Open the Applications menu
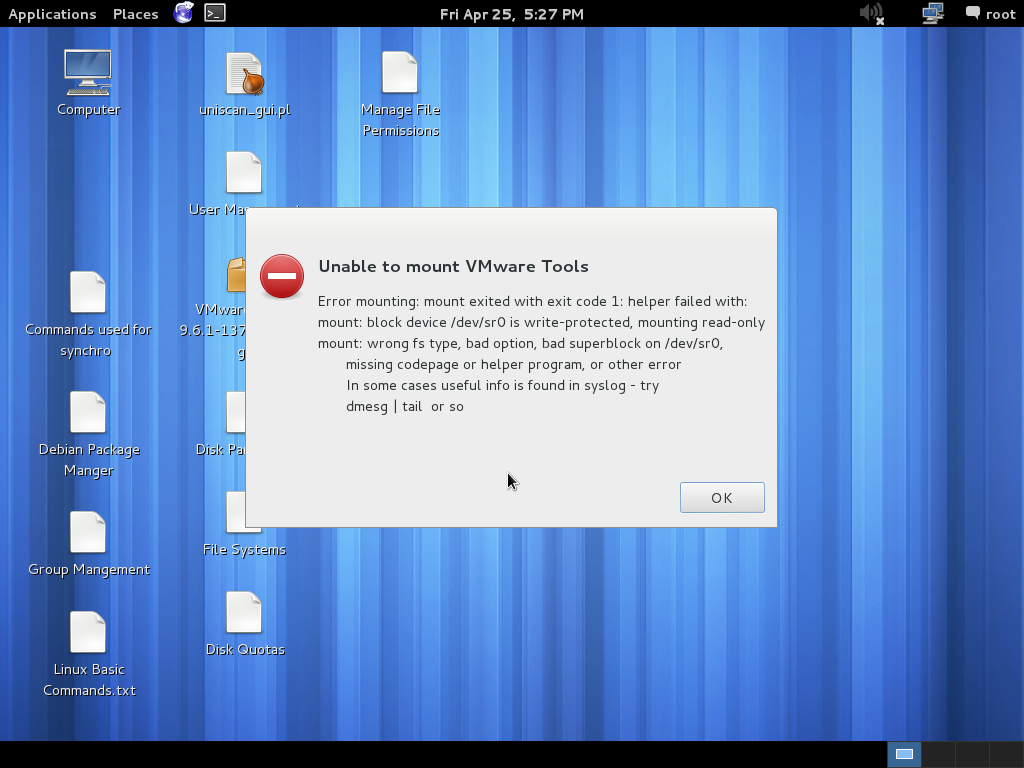 coord(52,14)
